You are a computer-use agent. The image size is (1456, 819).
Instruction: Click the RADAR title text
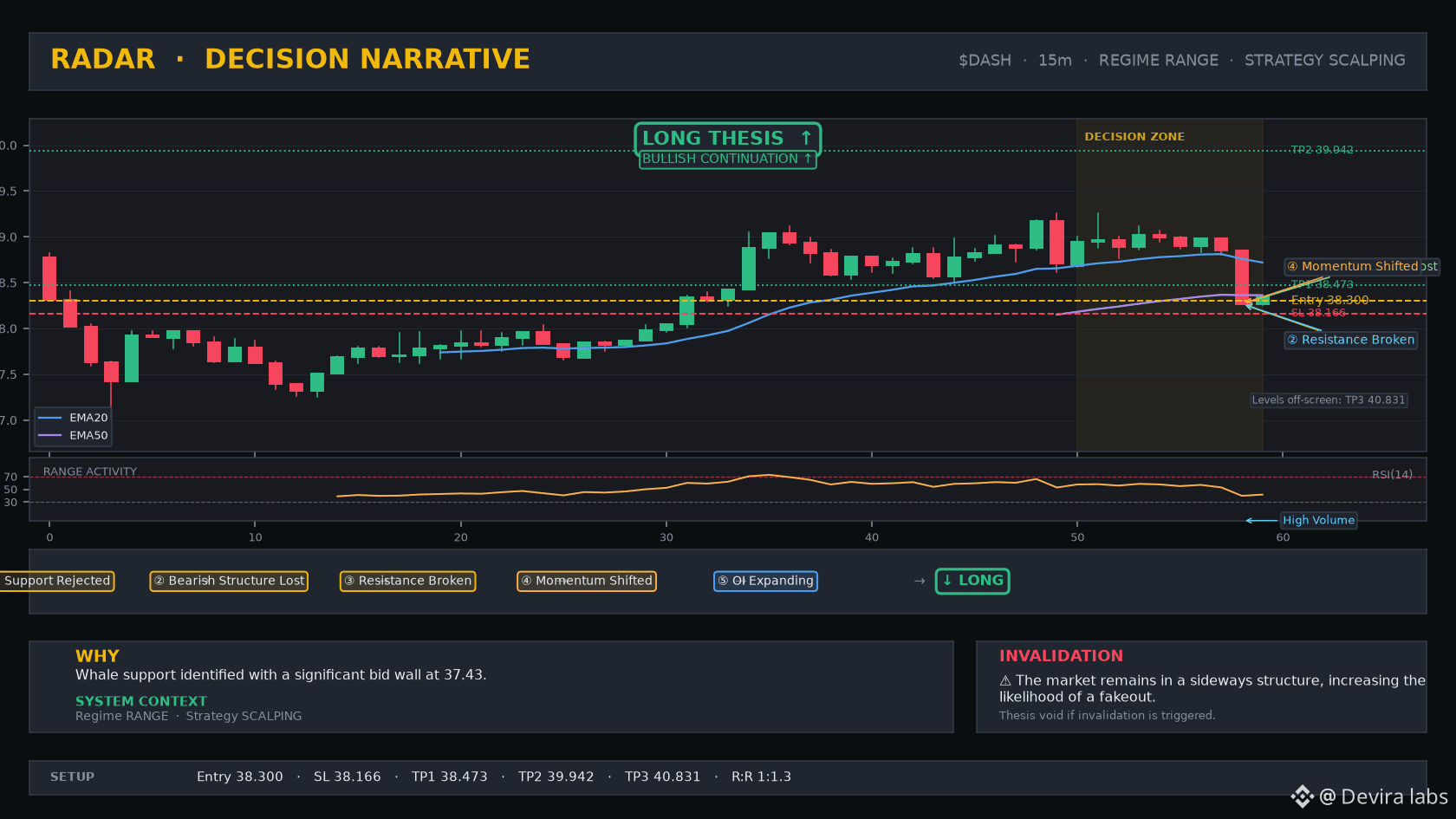[102, 59]
